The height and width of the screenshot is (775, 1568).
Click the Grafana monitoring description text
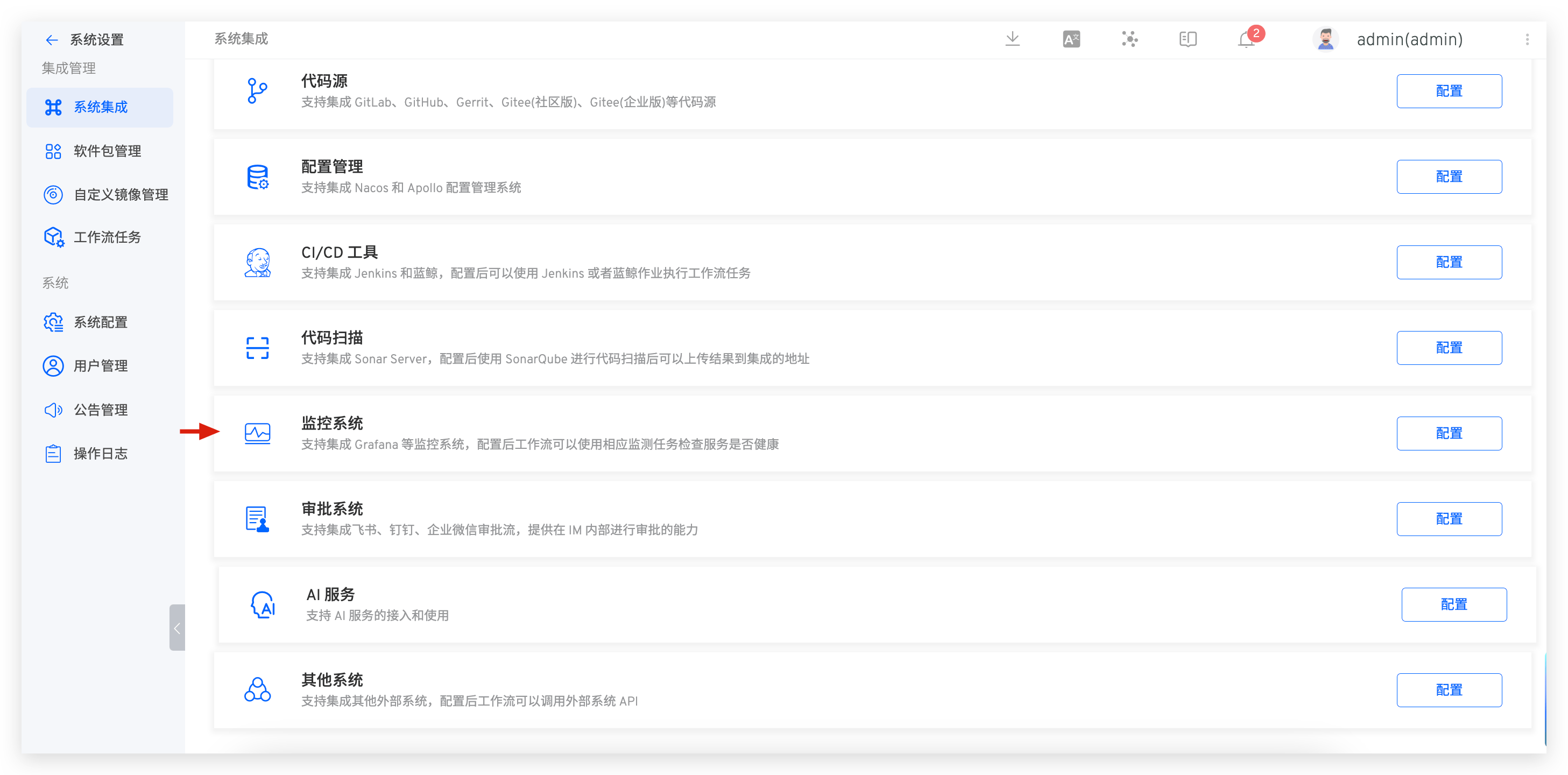click(540, 445)
